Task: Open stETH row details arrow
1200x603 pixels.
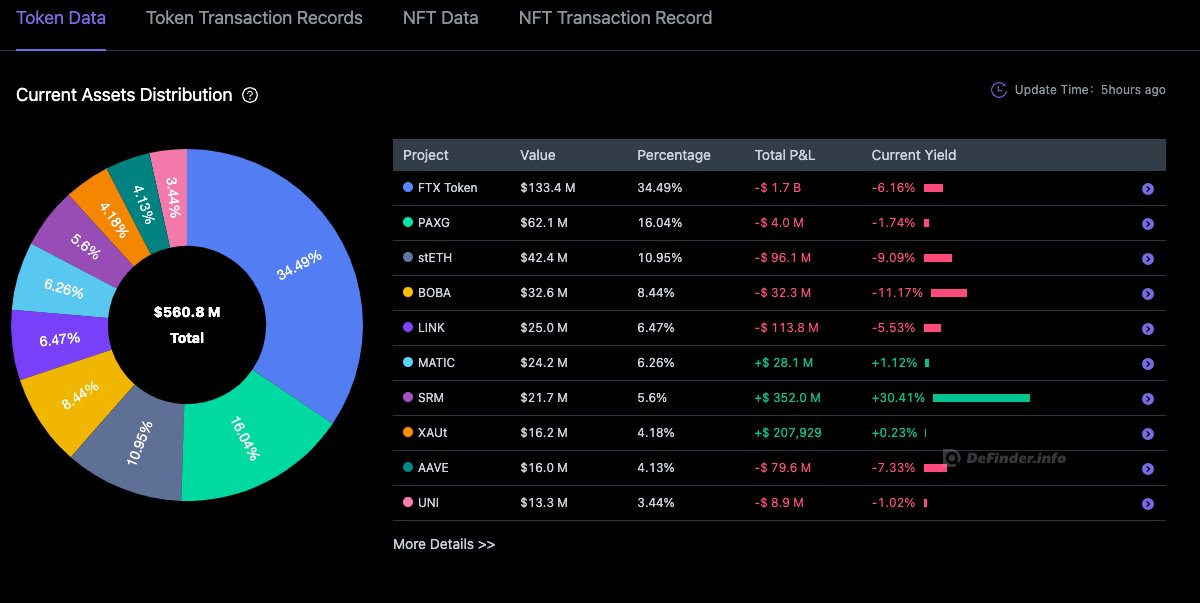Action: [1148, 259]
